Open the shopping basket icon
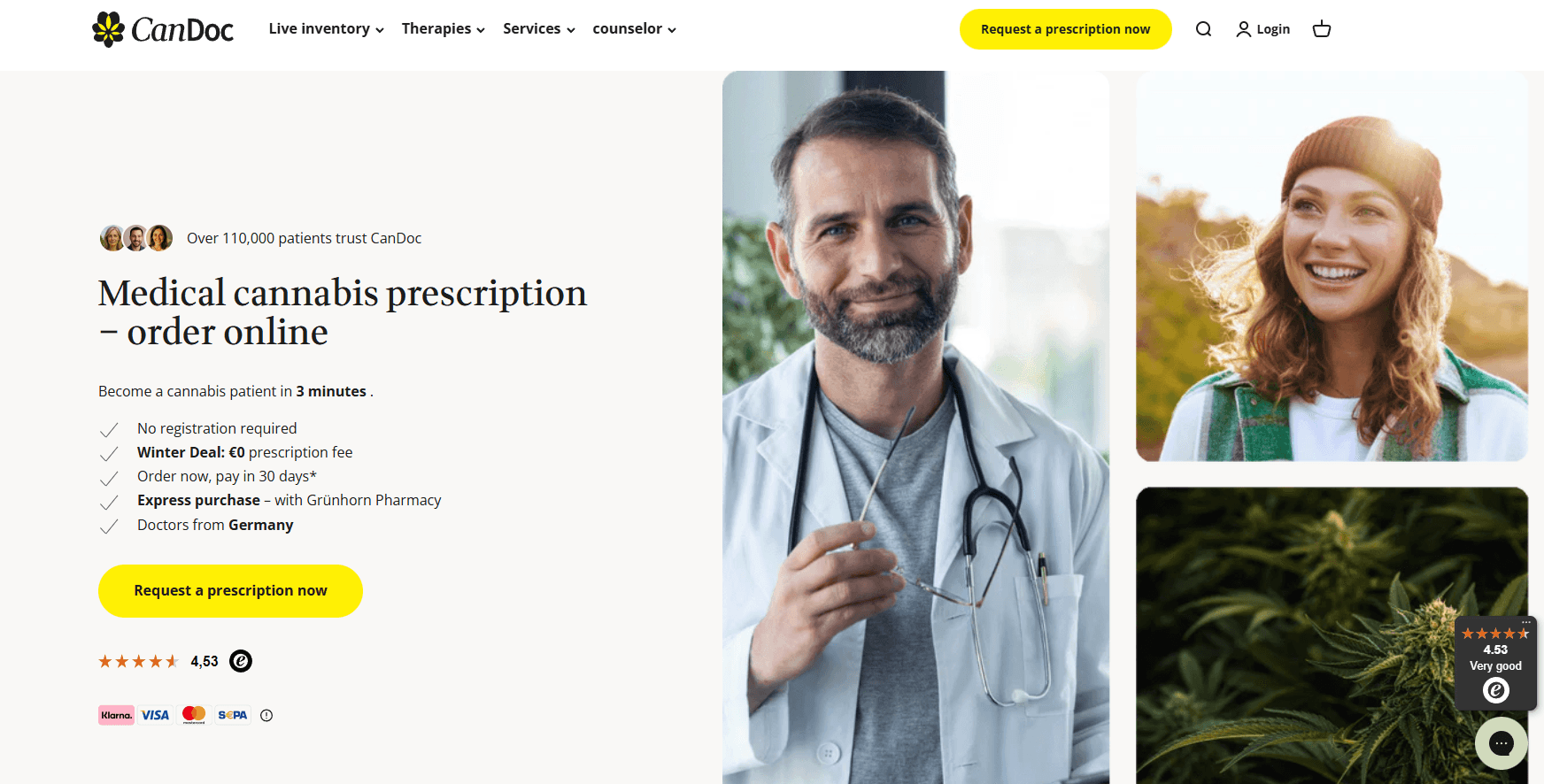 [1322, 29]
